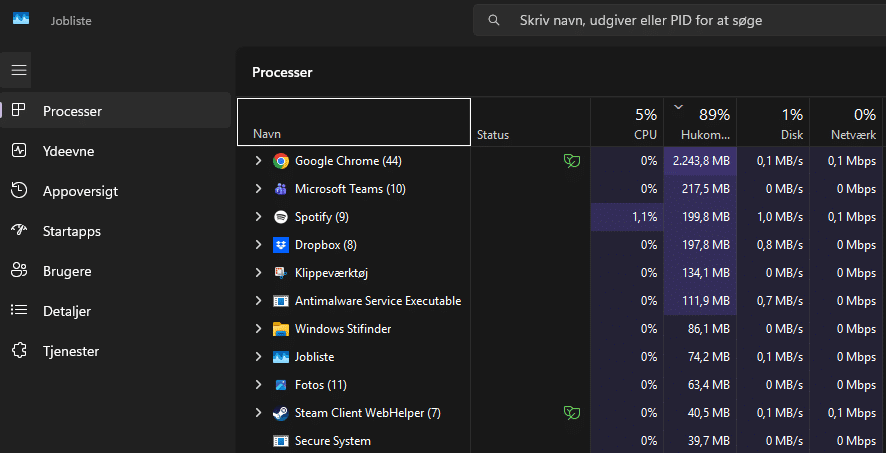Expand the Google Chrome (44) group
Viewport: 886px width, 453px height.
[258, 161]
